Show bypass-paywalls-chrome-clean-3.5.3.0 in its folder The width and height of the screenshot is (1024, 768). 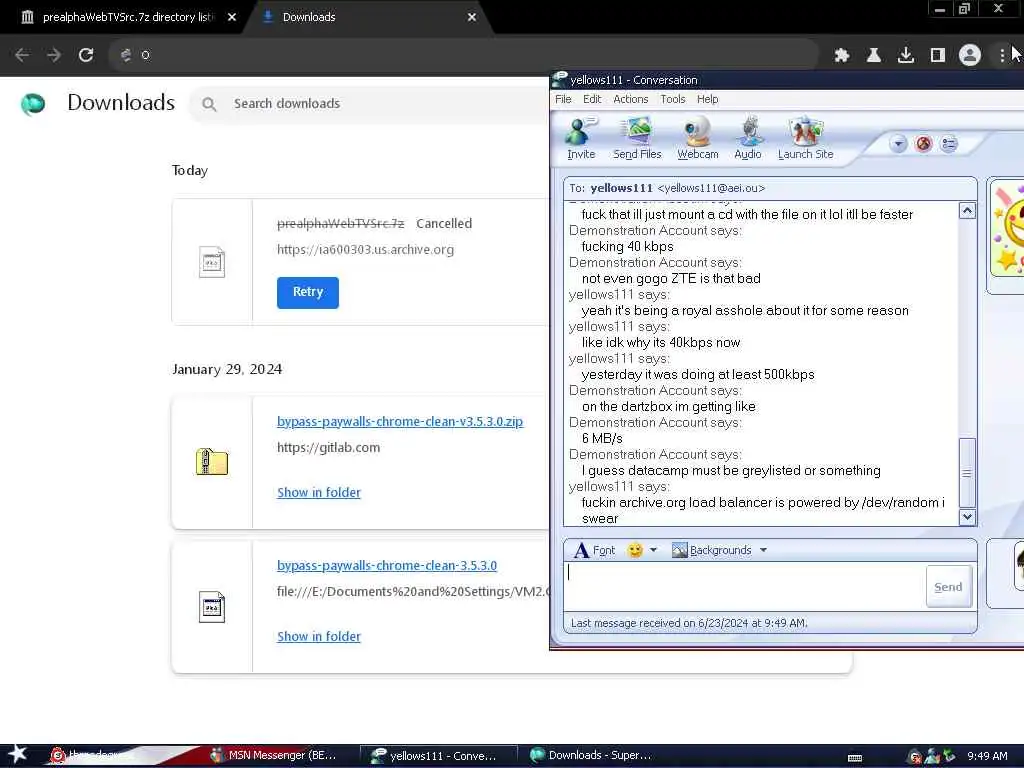pyautogui.click(x=319, y=636)
